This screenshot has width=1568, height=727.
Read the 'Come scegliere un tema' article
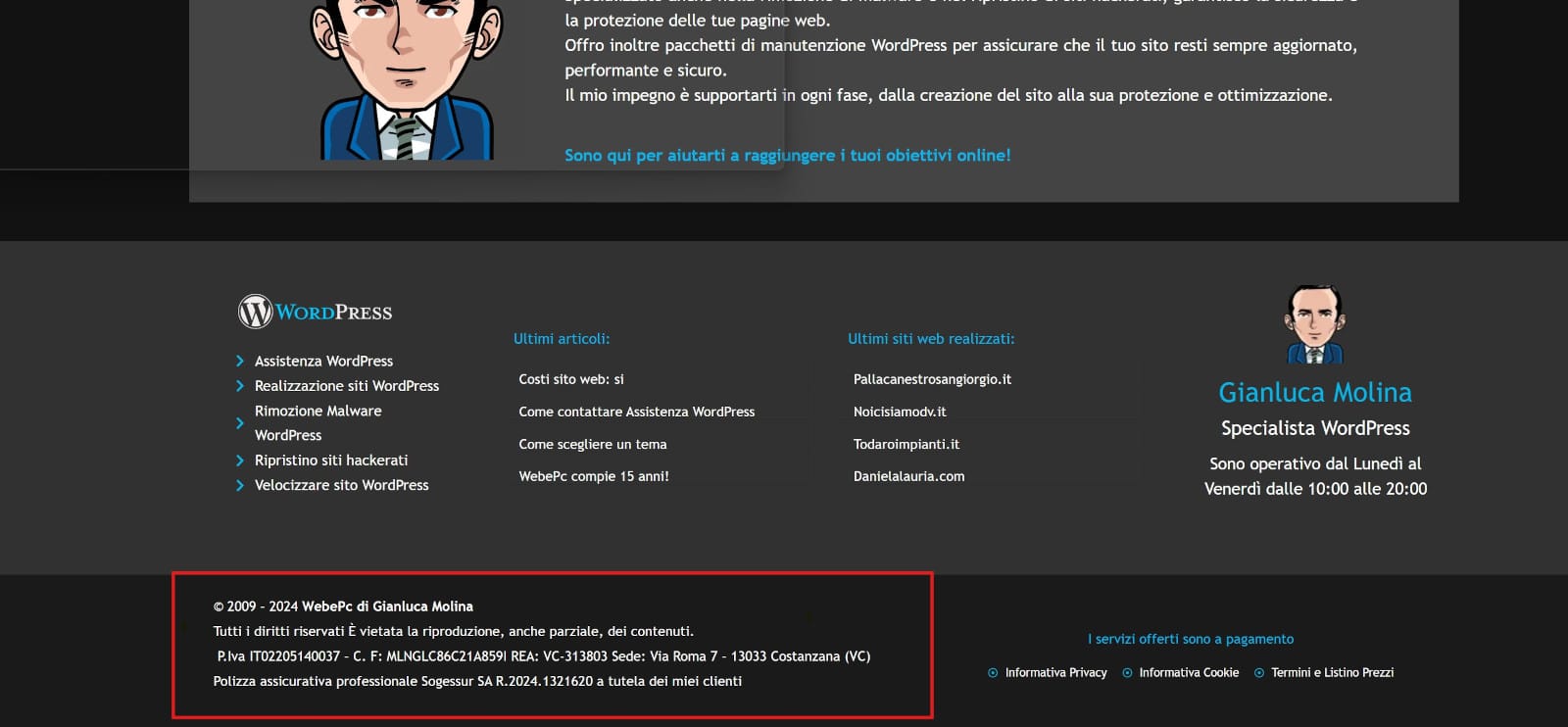click(x=592, y=444)
